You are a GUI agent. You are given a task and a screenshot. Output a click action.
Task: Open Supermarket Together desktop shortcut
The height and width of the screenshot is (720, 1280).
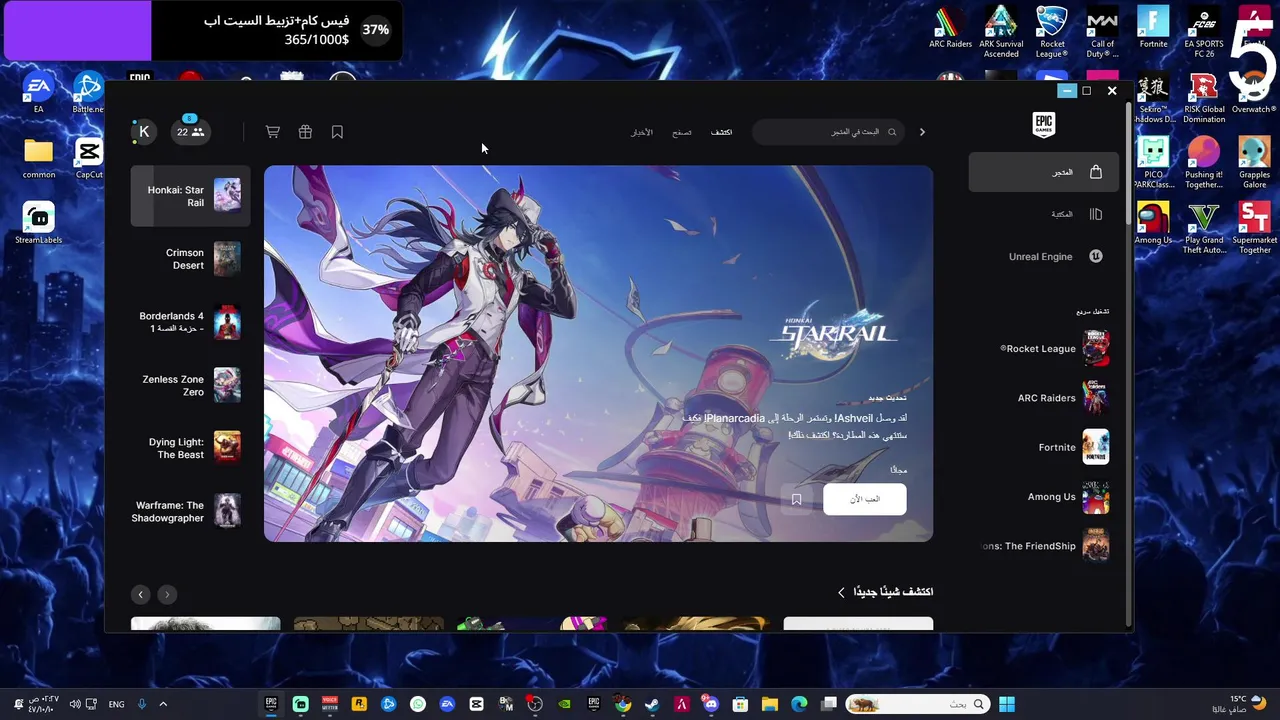(x=1254, y=229)
